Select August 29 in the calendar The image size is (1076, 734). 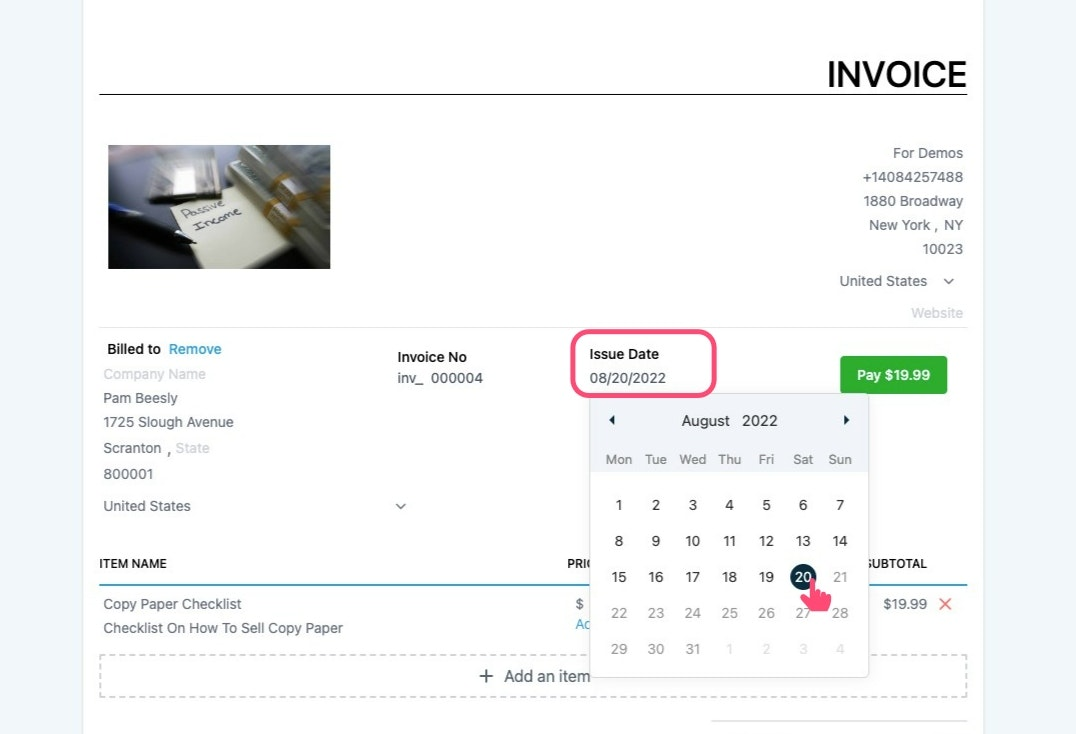pos(619,649)
